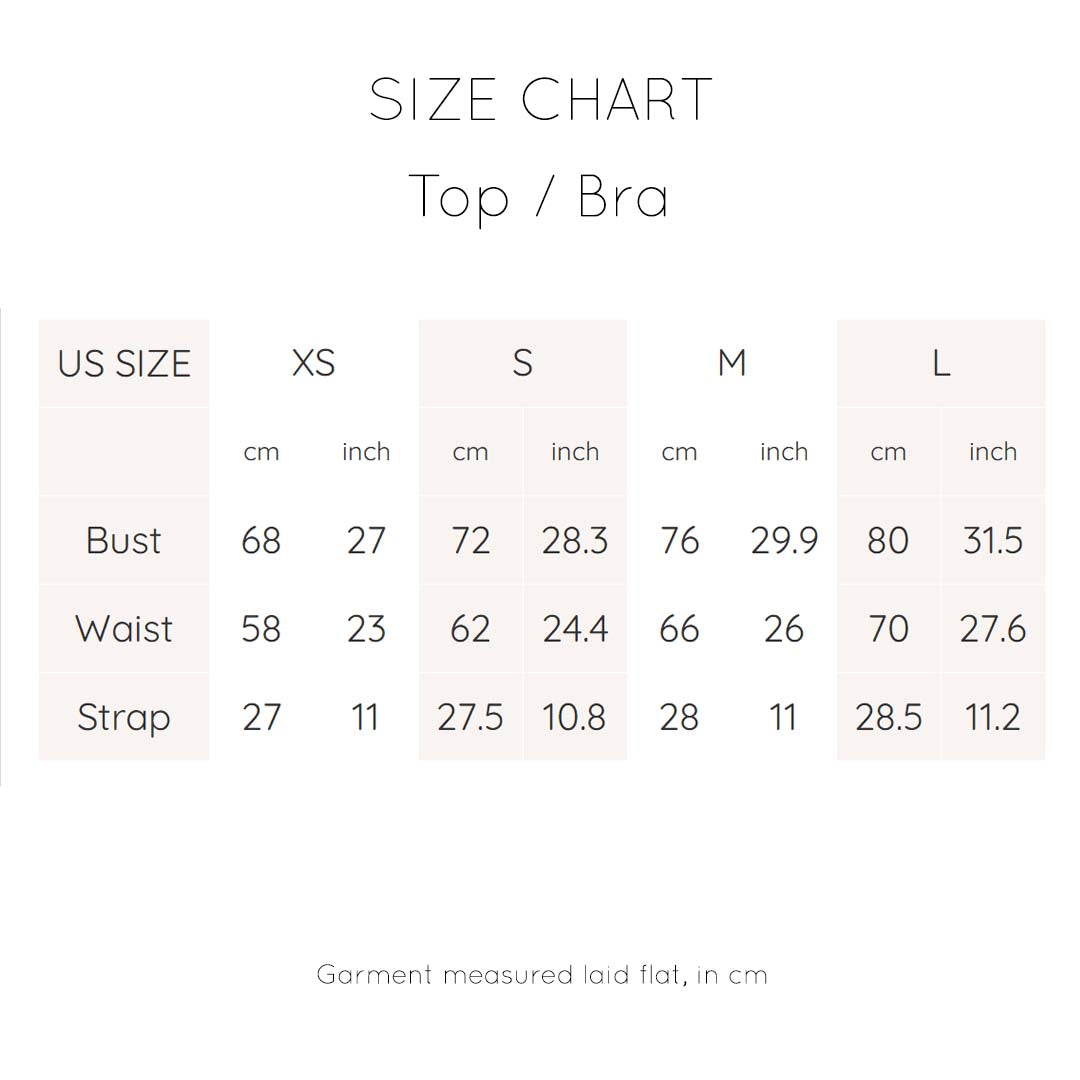Click the XS waist cm value 58
This screenshot has height=1080, width=1080.
[261, 629]
